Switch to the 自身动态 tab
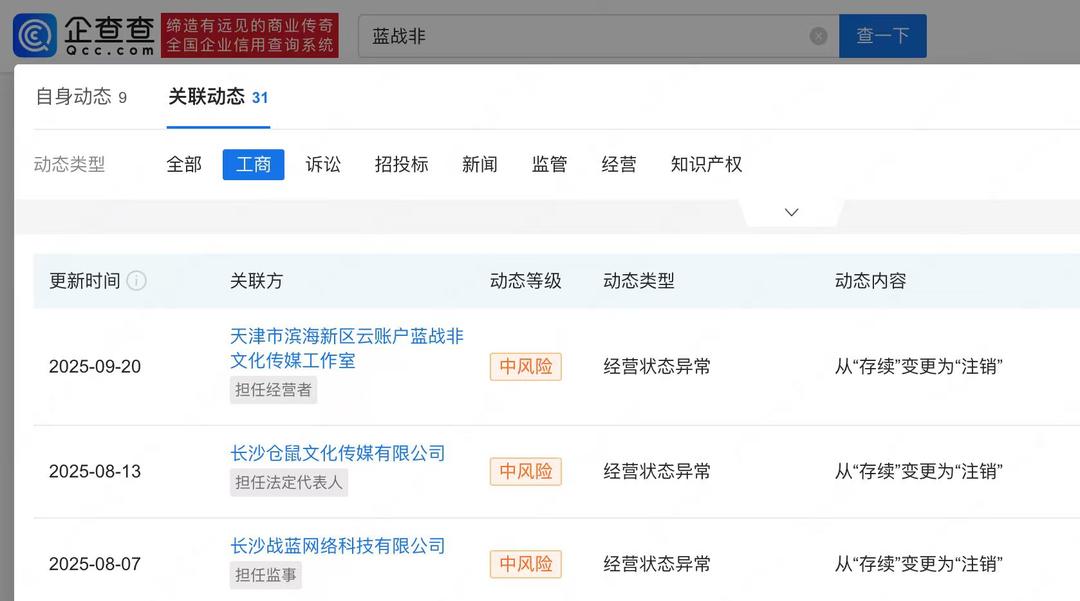The image size is (1080, 601). click(81, 97)
